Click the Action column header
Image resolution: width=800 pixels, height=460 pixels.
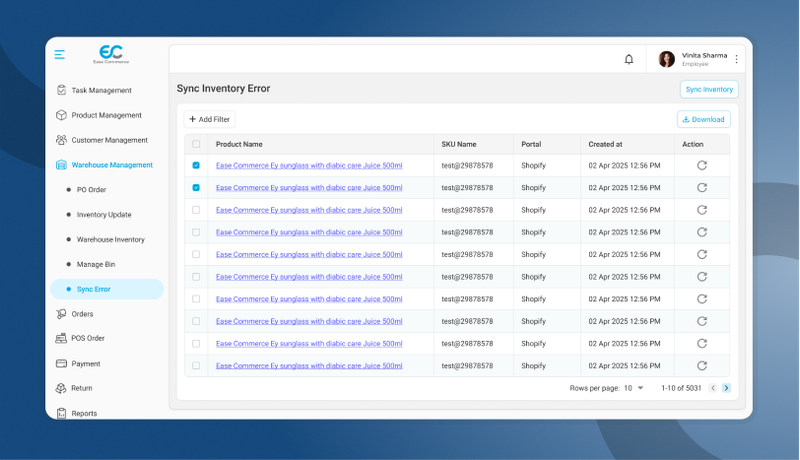693,144
